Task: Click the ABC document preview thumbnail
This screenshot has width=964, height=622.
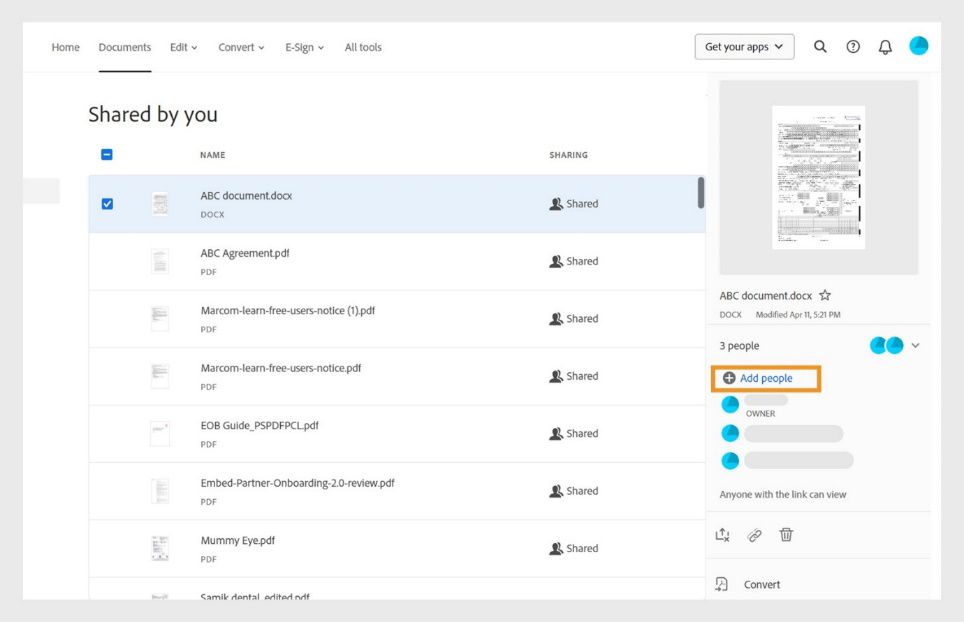Action: point(818,177)
